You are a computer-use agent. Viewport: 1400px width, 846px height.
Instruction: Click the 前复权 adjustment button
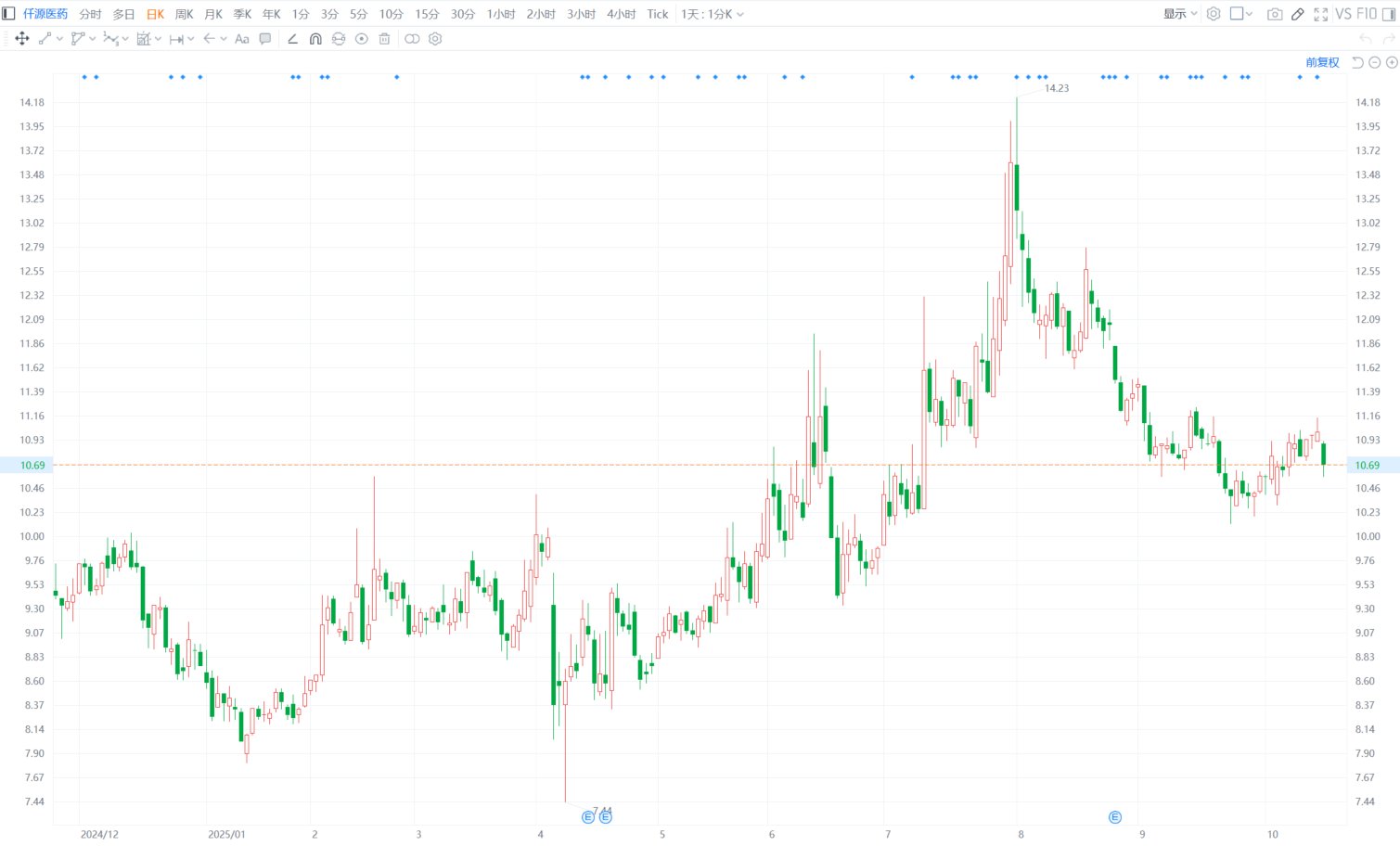(1322, 62)
